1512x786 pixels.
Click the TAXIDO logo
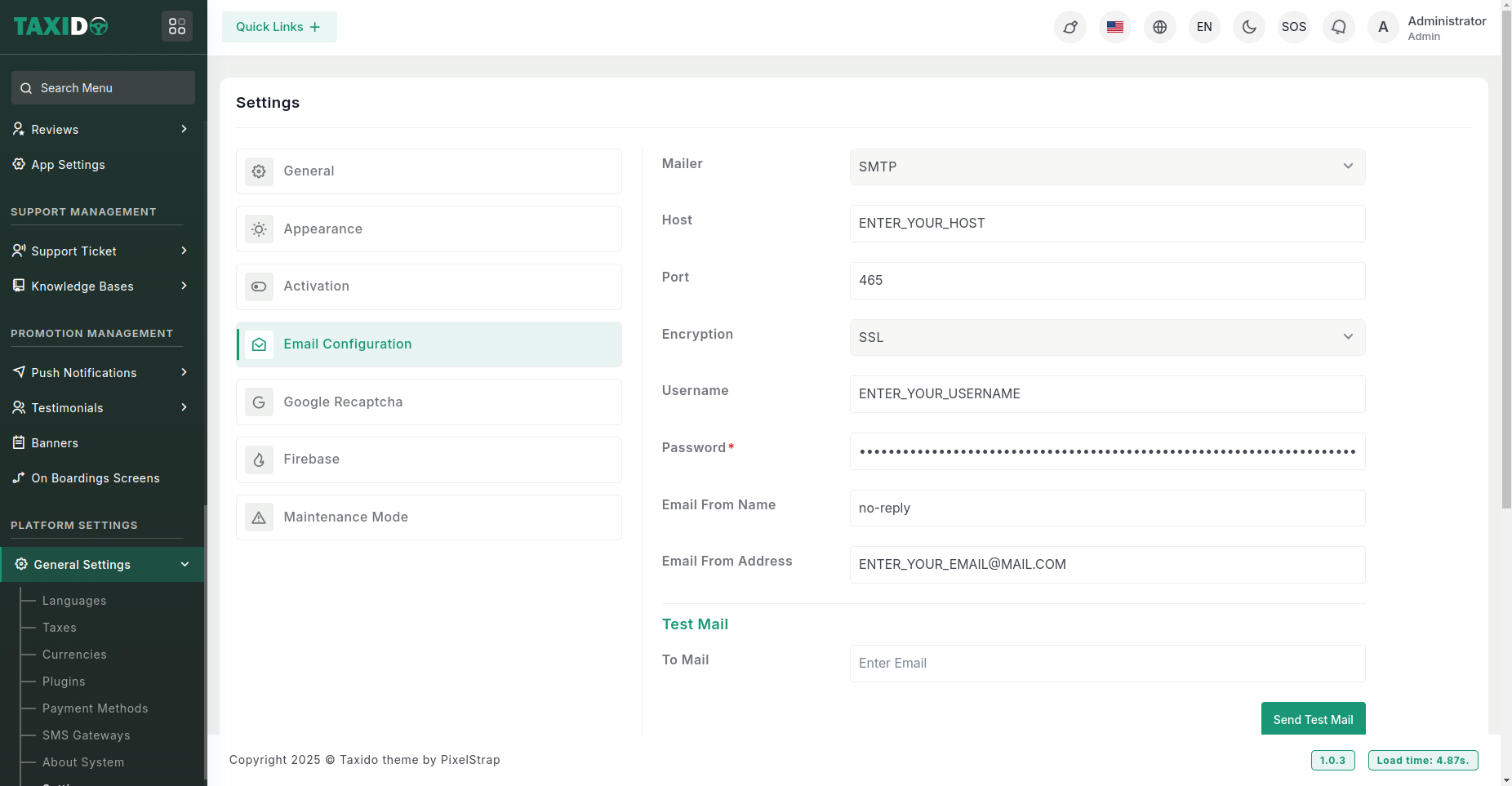pos(61,27)
